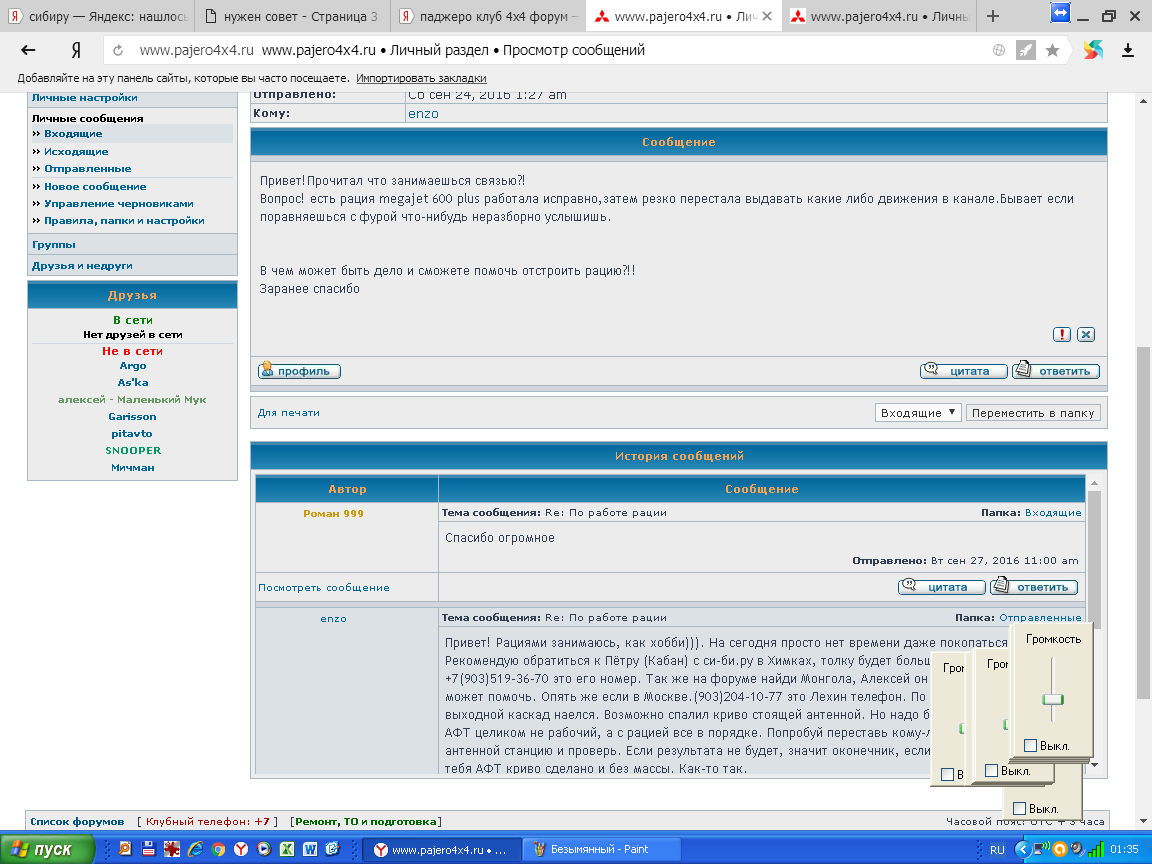Open the globe icon in the address bar
Screen dimensions: 1152x864
998,50
